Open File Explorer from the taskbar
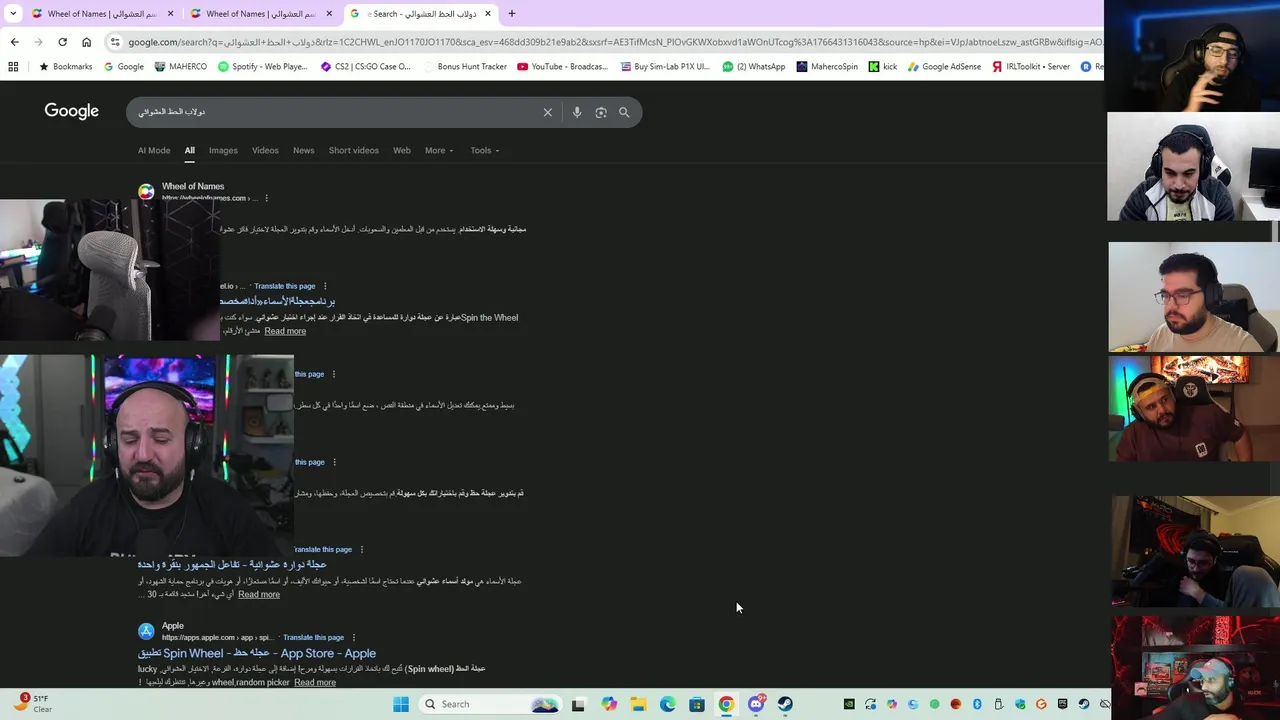The height and width of the screenshot is (720, 1280). pyautogui.click(x=638, y=704)
